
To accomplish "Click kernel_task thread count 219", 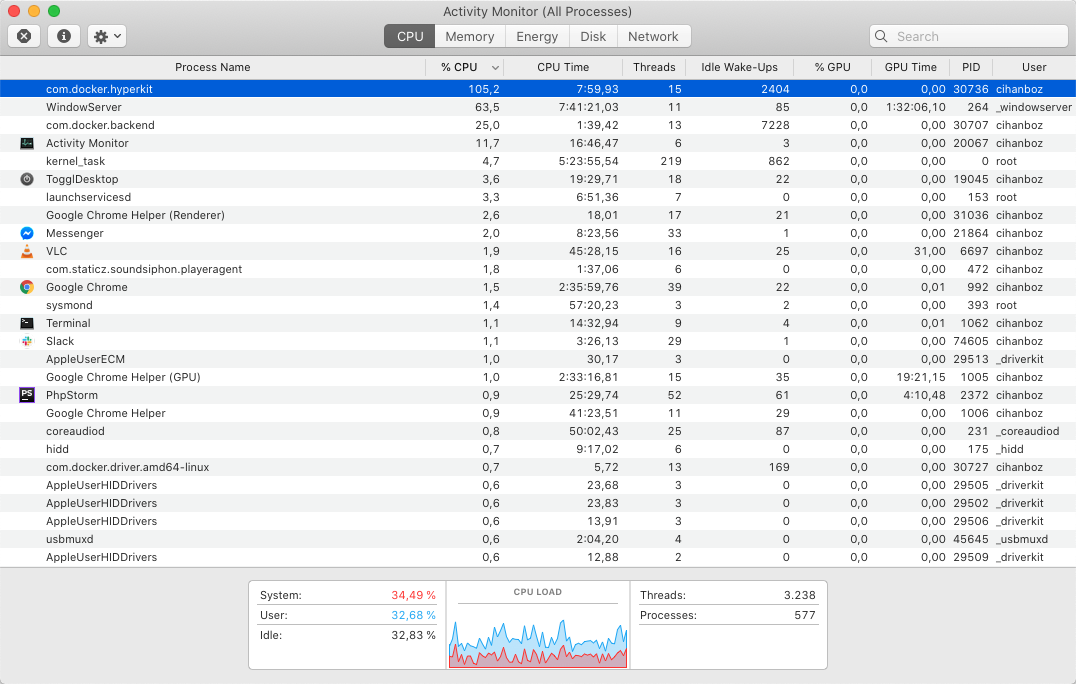I will [x=670, y=161].
